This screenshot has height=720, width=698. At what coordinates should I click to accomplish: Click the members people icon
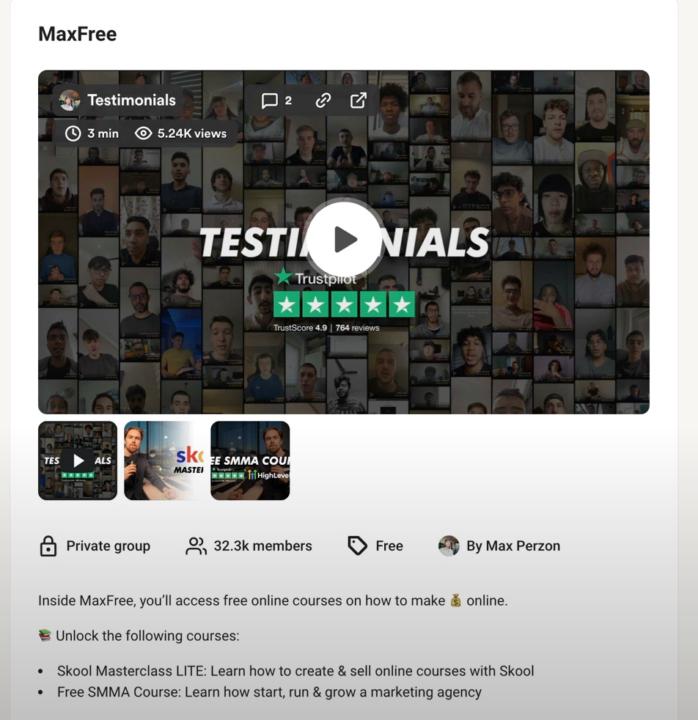click(196, 546)
